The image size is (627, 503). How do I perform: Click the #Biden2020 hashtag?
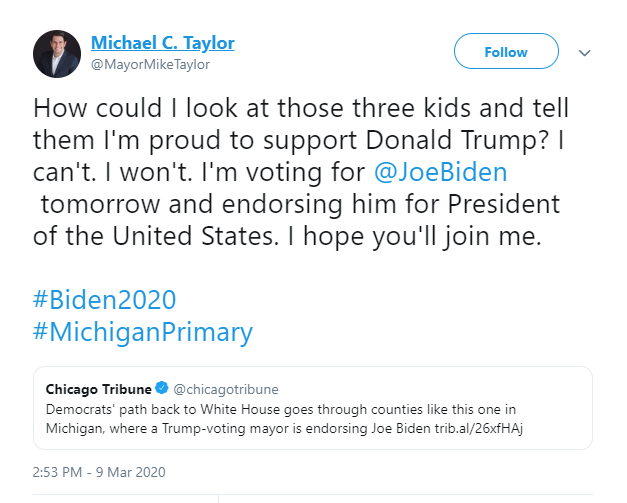point(105,299)
